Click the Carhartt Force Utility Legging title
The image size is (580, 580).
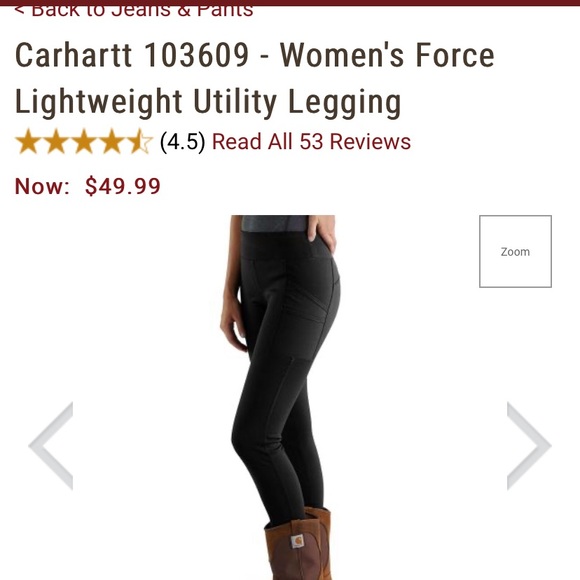pos(254,78)
